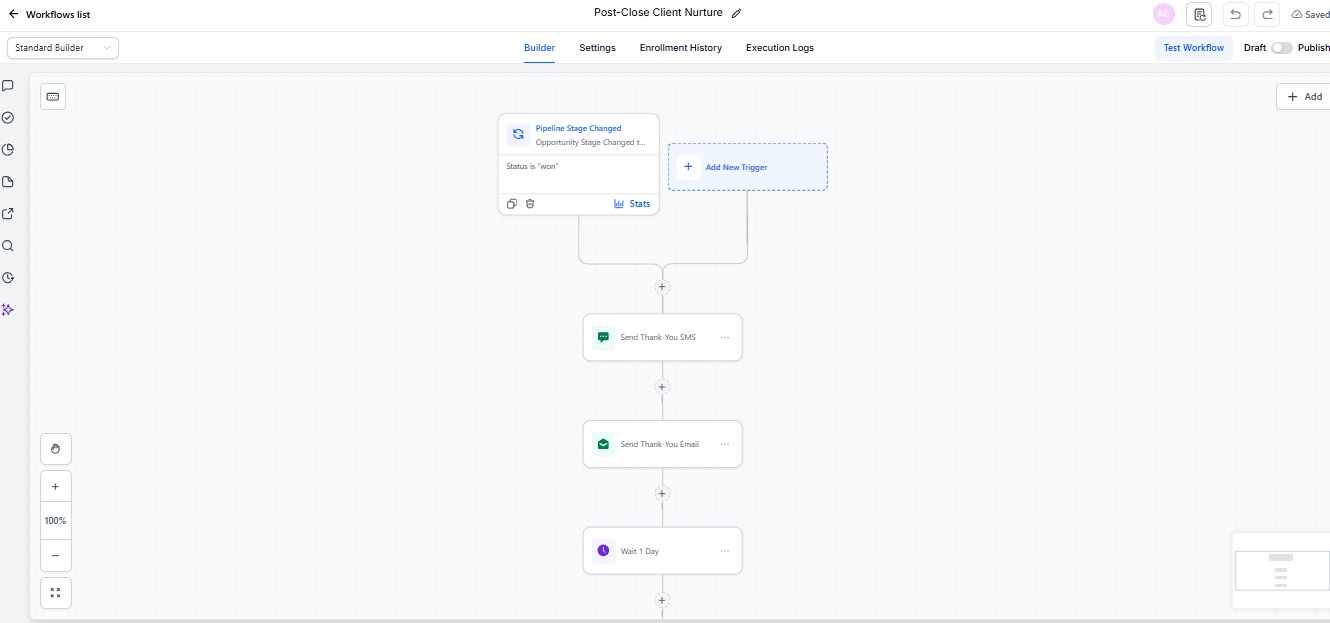
Task: Copy the Pipeline Stage Changed trigger
Action: point(511,204)
